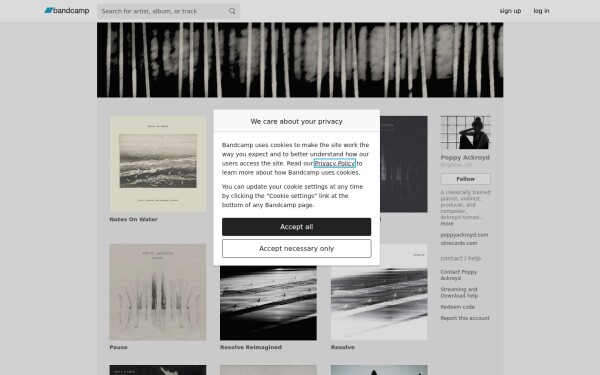Click Redeem code
600x375 pixels.
click(x=457, y=307)
